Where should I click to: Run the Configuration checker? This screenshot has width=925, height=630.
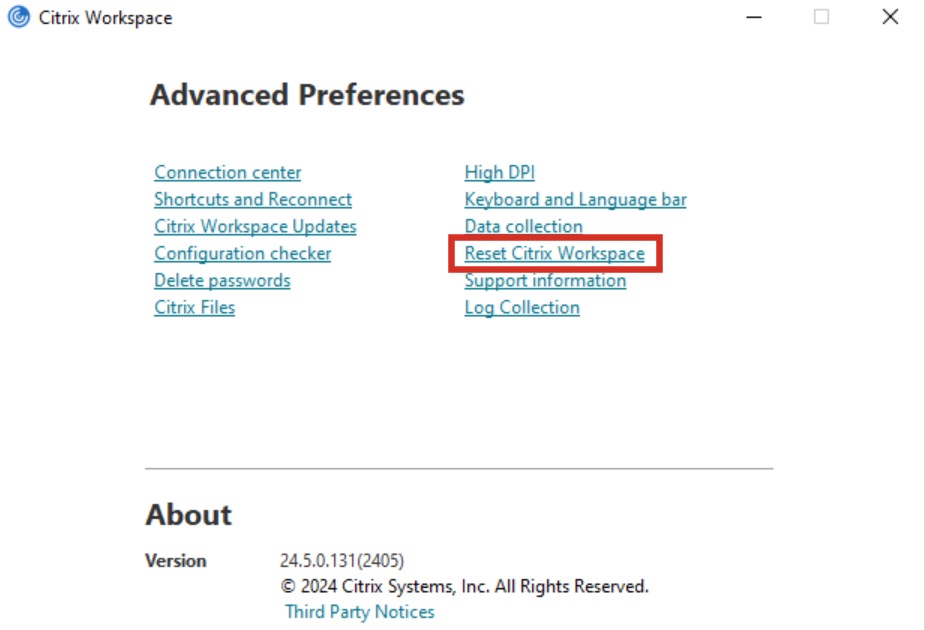[242, 253]
